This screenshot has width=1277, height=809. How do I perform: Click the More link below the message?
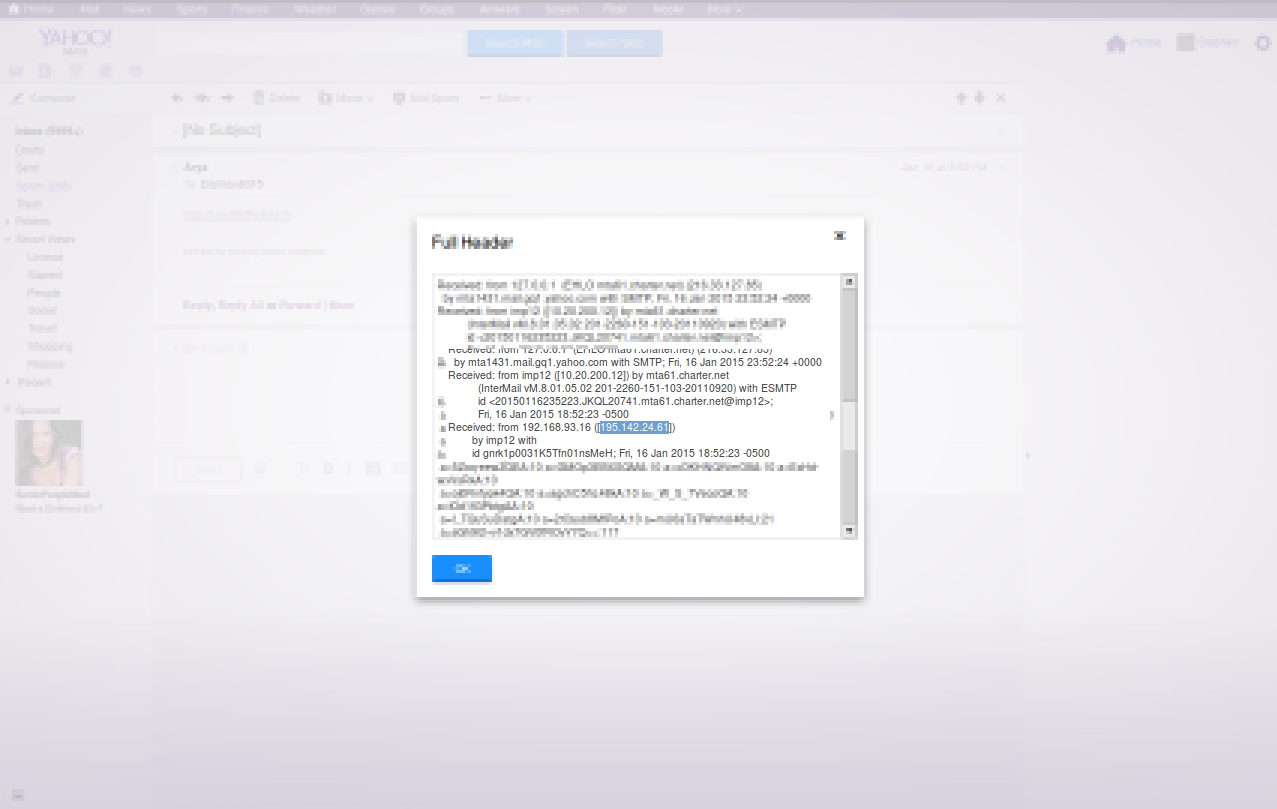coord(341,305)
